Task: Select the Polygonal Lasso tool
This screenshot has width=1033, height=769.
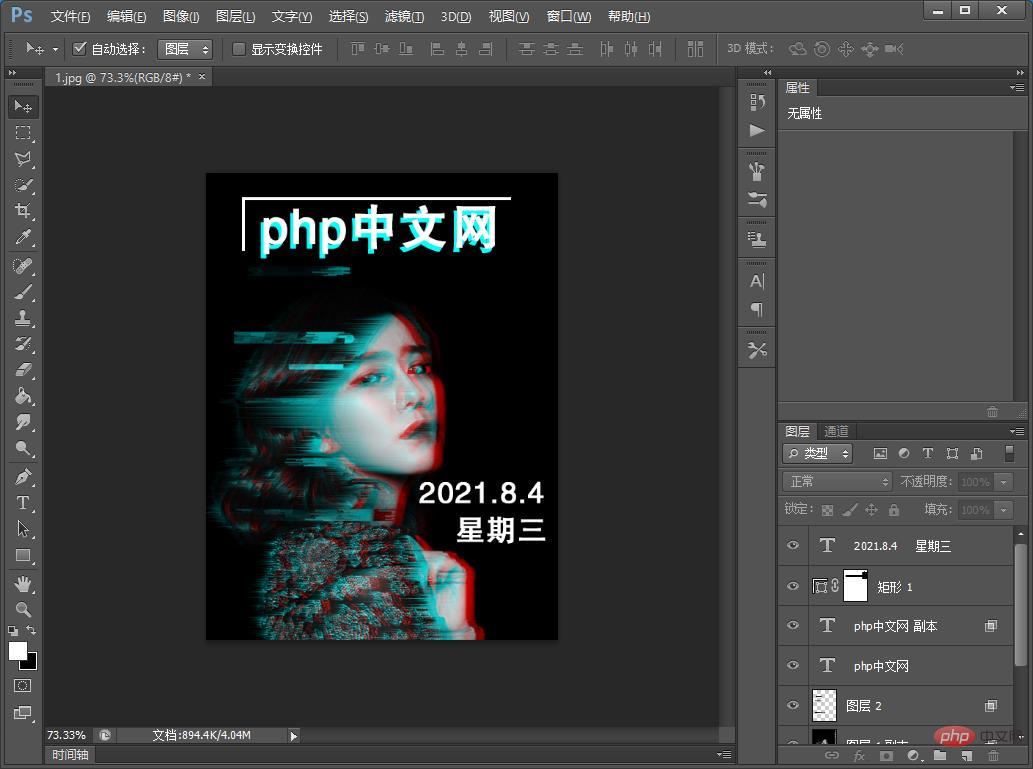Action: (x=23, y=159)
